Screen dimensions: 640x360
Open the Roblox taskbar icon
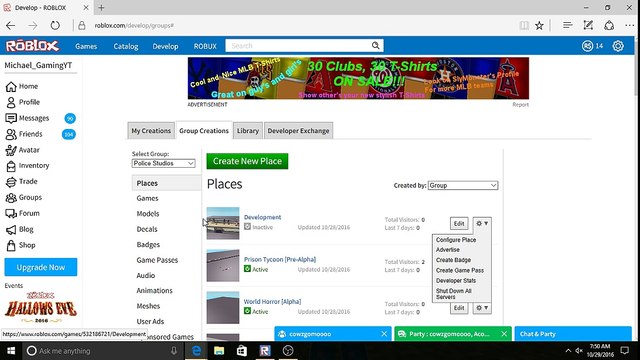265,351
